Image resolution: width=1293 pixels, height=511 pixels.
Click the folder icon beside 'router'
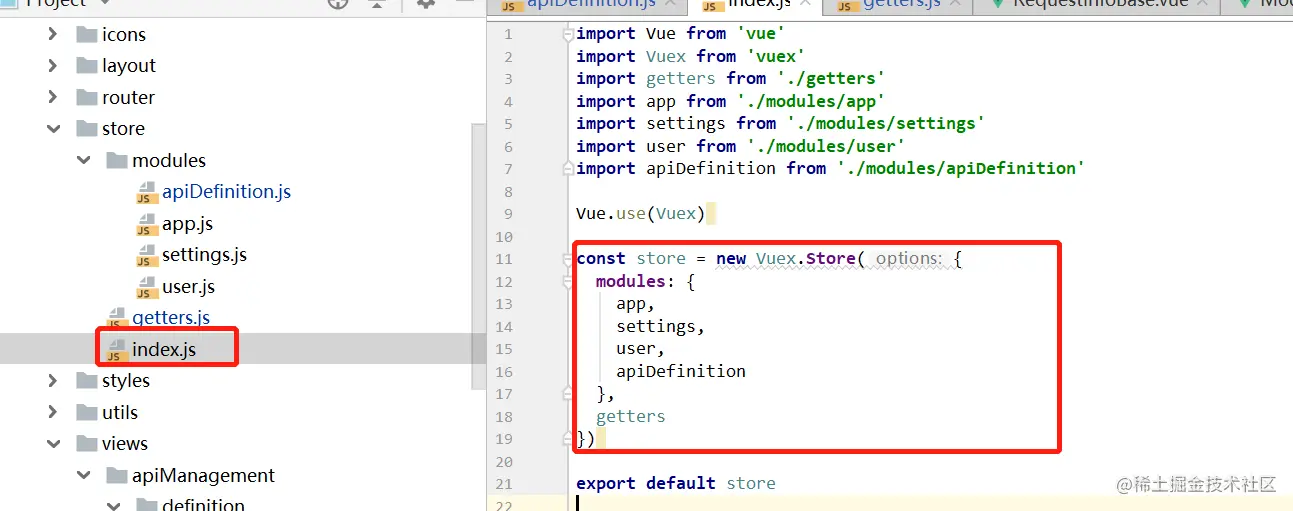pos(87,98)
